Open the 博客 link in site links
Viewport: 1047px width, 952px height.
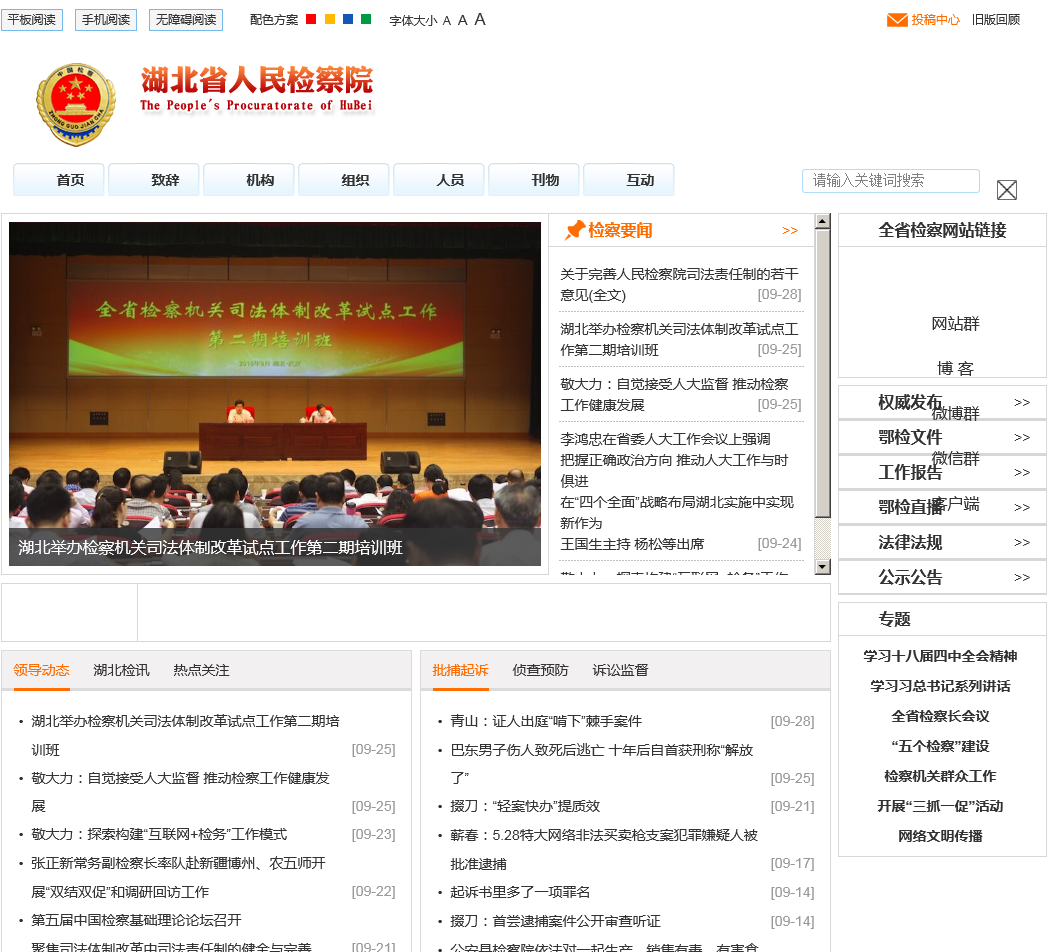pyautogui.click(x=955, y=369)
